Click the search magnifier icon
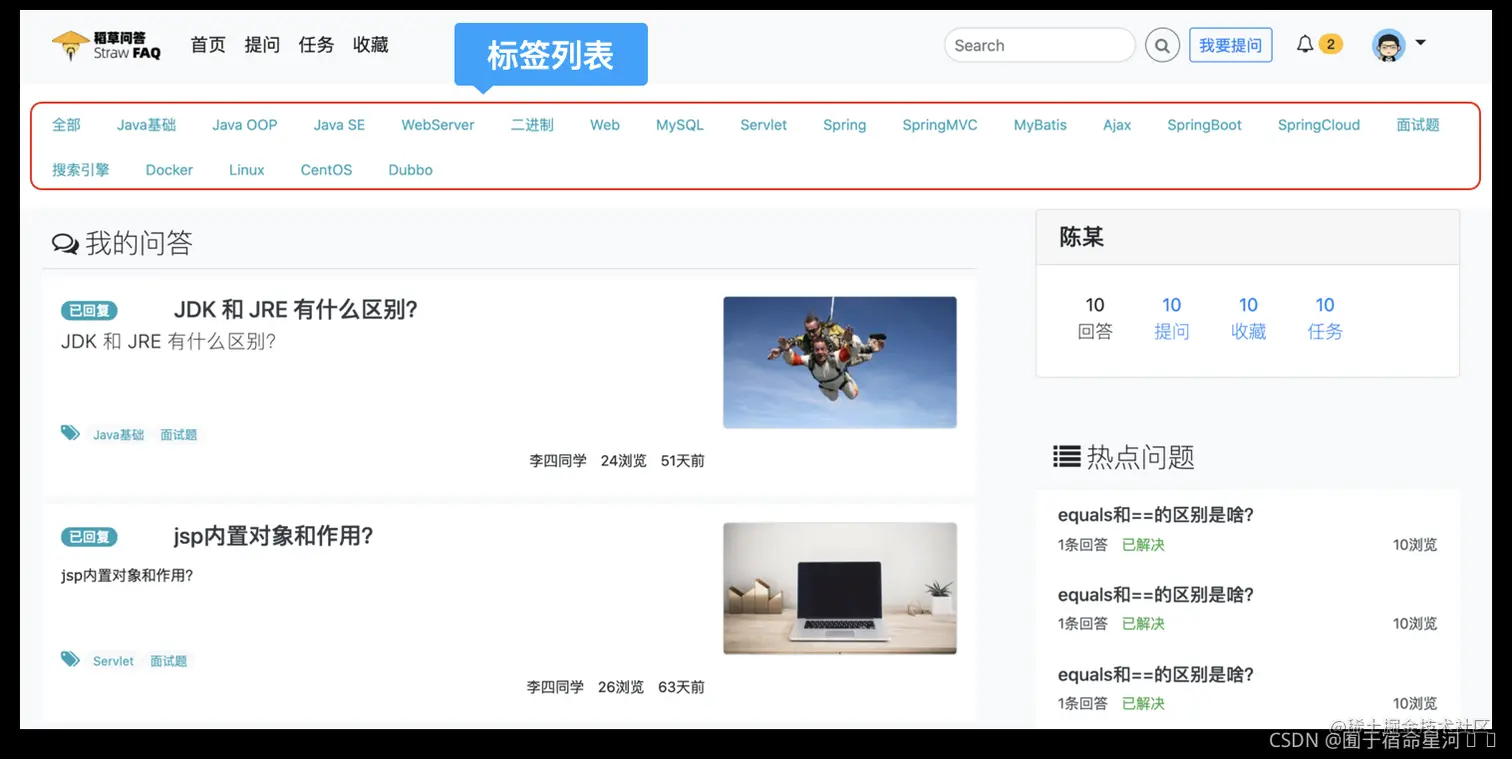The width and height of the screenshot is (1512, 759). point(1161,45)
